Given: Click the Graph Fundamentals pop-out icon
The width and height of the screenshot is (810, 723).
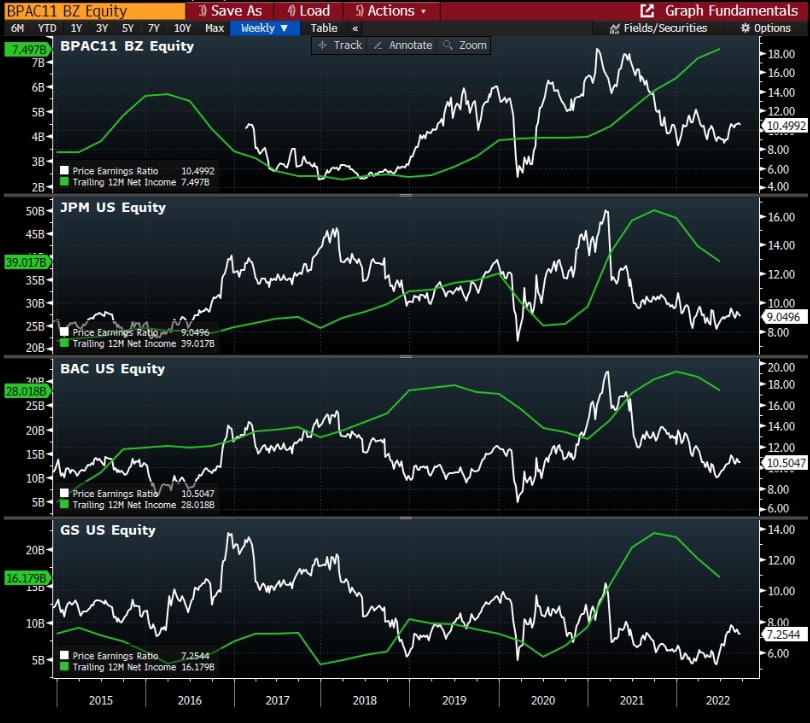Looking at the screenshot, I should click(x=647, y=11).
